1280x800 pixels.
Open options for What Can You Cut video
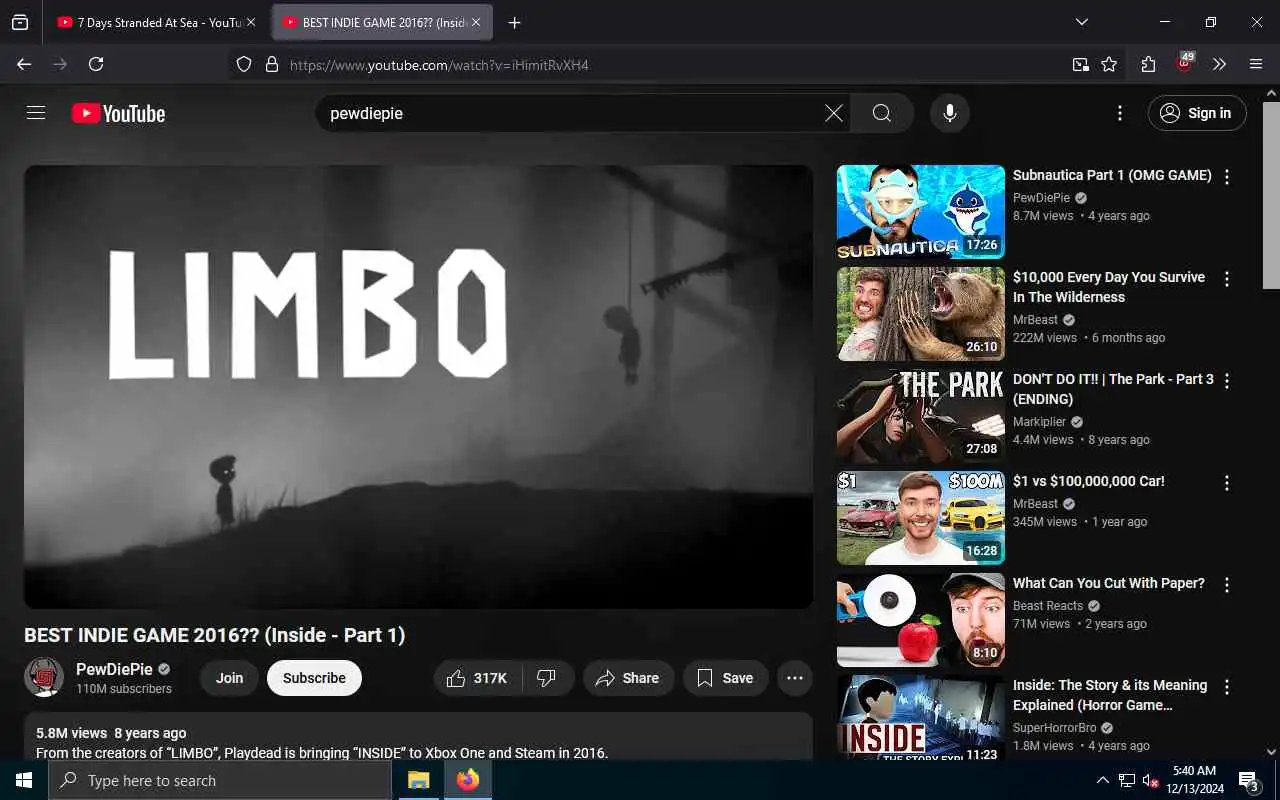point(1227,585)
